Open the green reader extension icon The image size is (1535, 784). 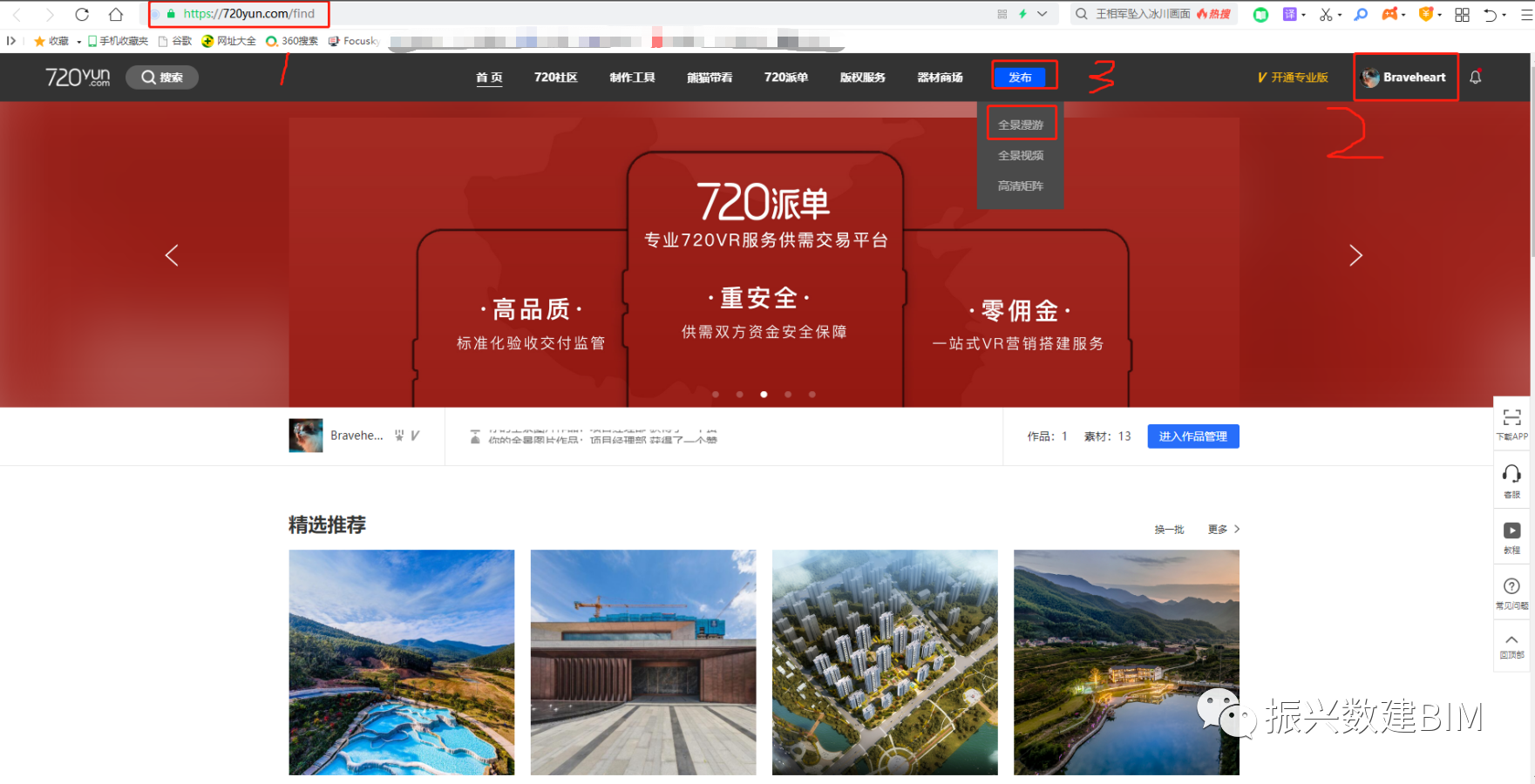click(x=1260, y=14)
